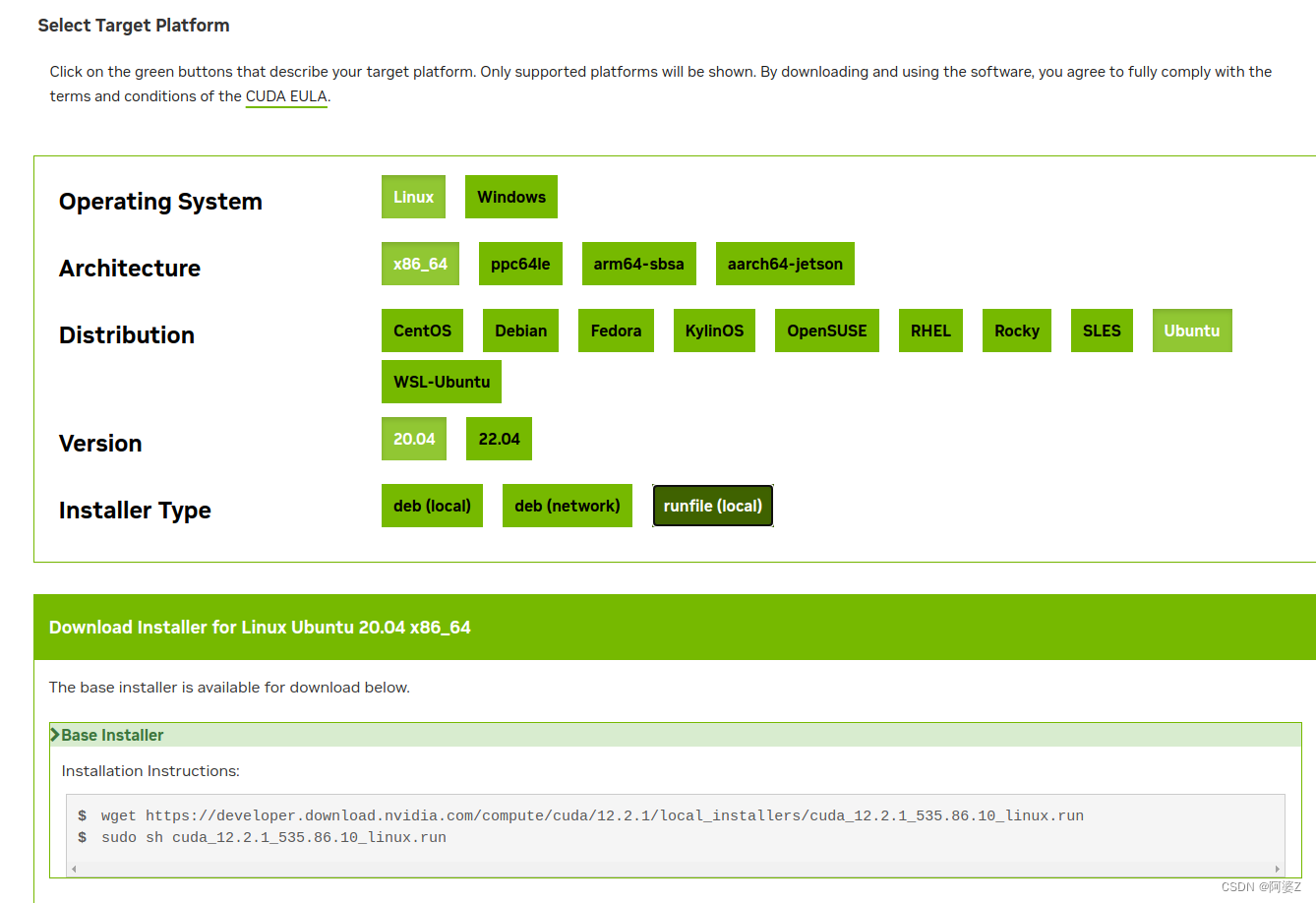Pick WSL-Ubuntu distribution
The height and width of the screenshot is (903, 1316).
click(x=442, y=382)
